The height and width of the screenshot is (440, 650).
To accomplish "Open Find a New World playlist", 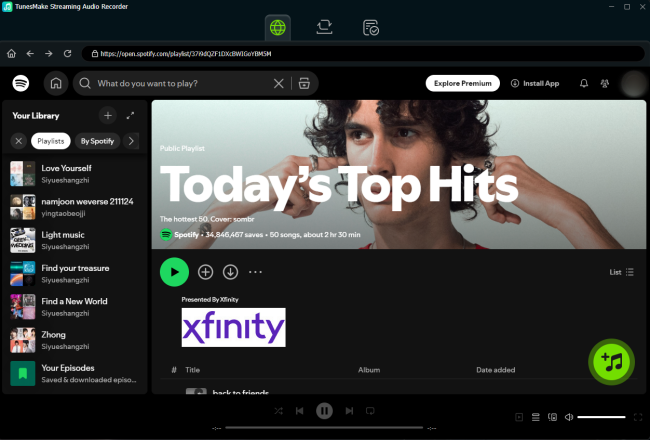I will [x=75, y=307].
